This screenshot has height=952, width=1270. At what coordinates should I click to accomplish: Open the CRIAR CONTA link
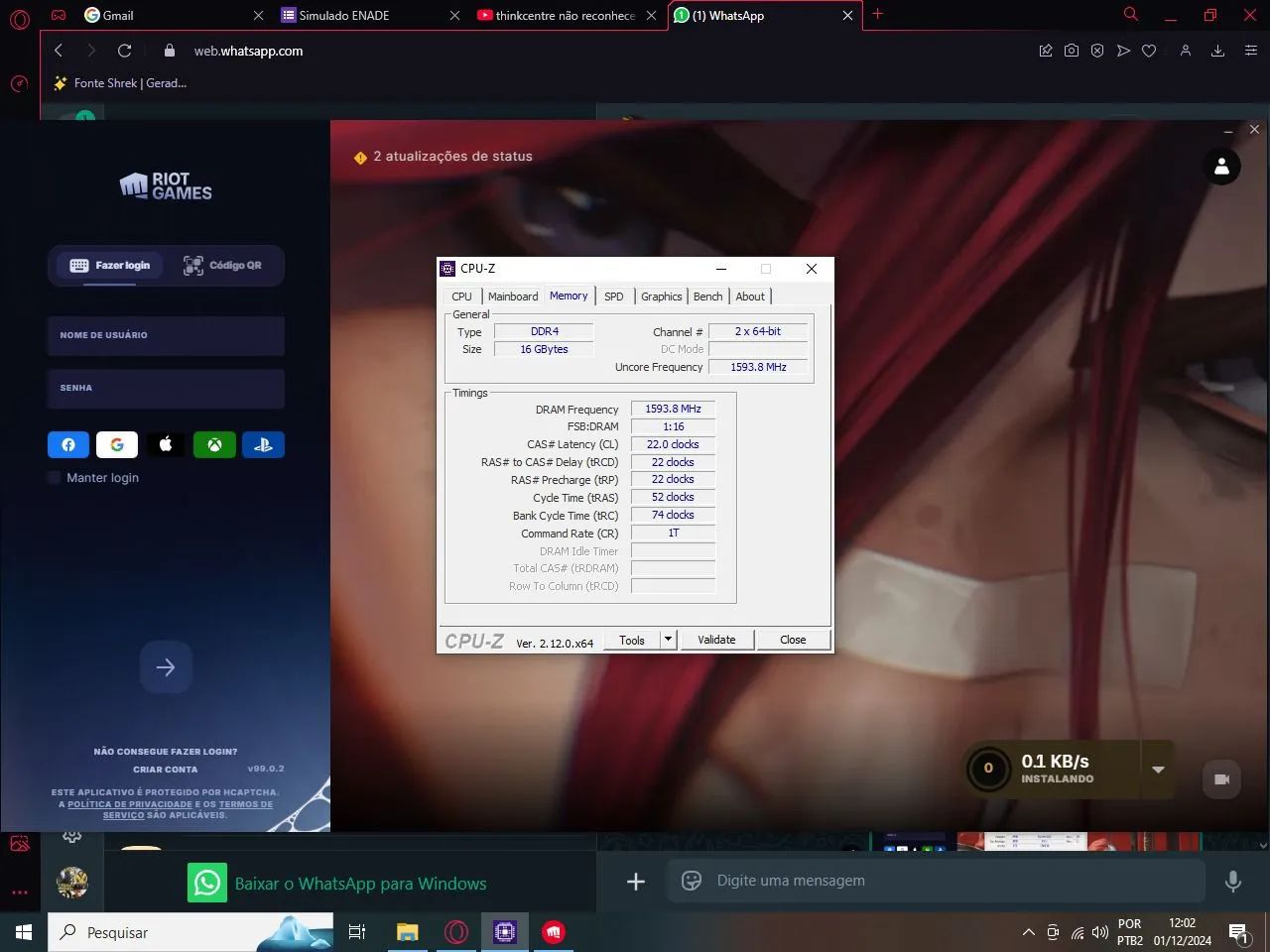166,769
